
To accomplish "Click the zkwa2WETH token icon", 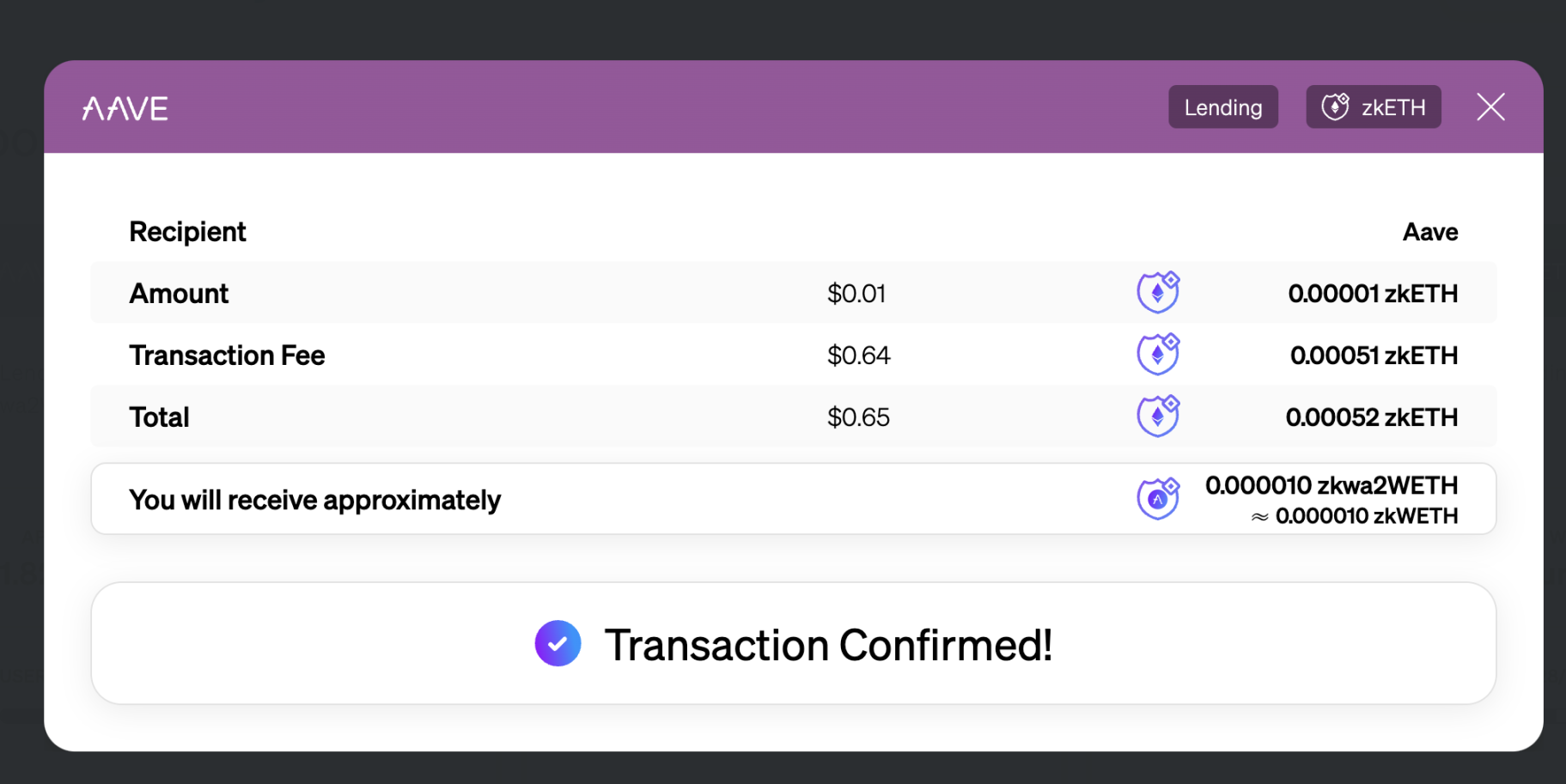I will [1158, 499].
